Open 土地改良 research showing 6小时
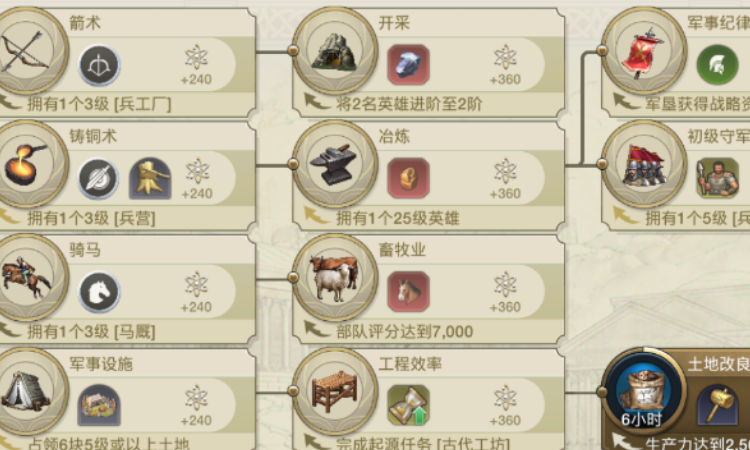This screenshot has width=750, height=450. 643,392
